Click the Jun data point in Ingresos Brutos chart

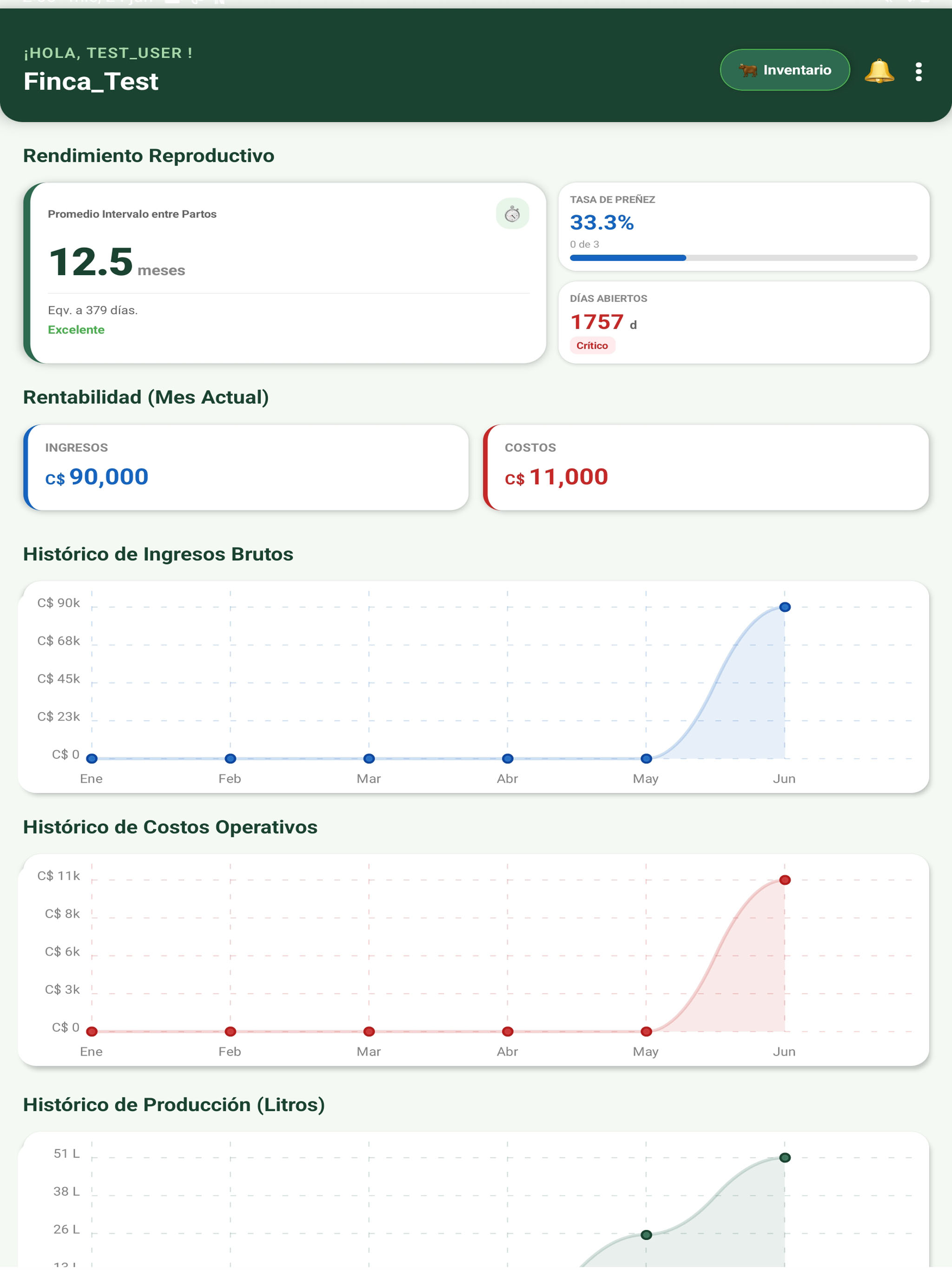pyautogui.click(x=785, y=607)
